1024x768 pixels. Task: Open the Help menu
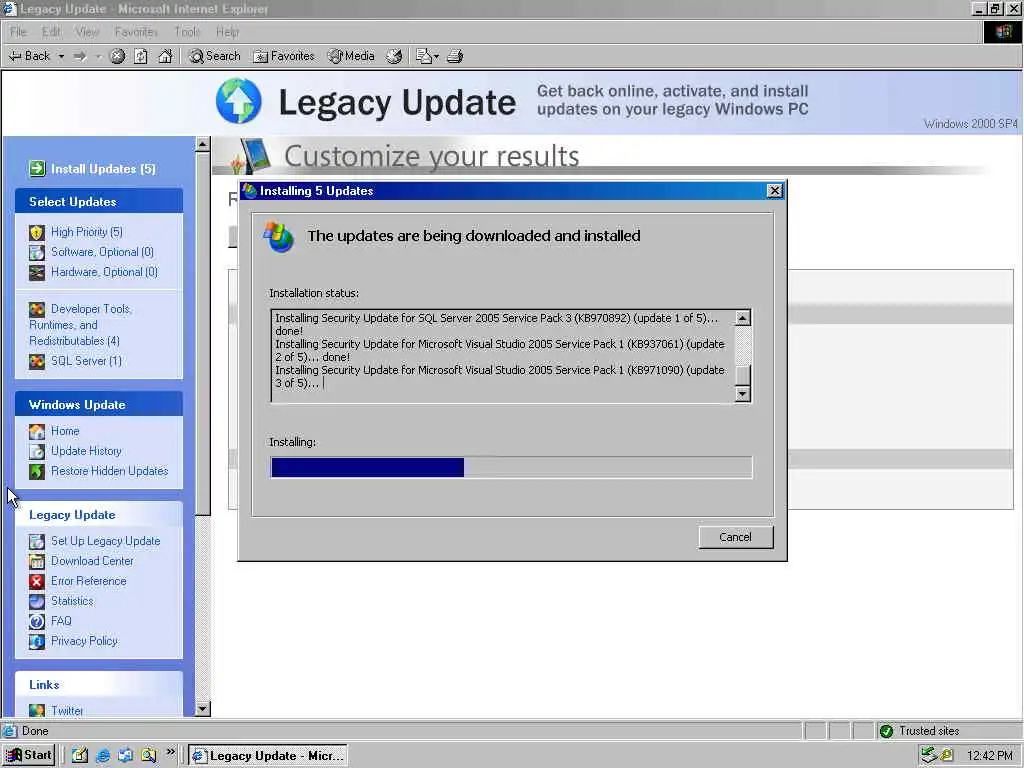click(227, 32)
